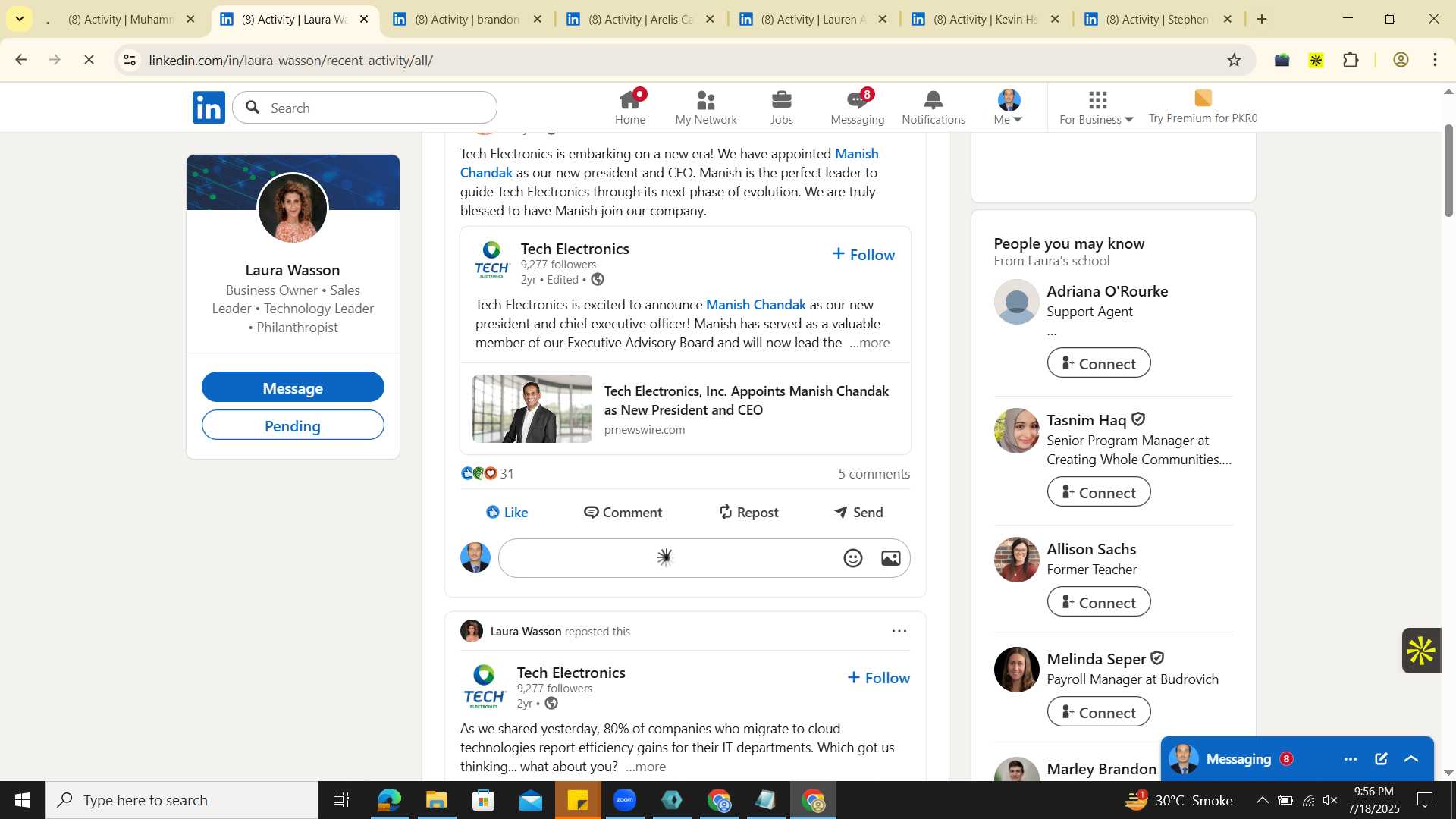Open Zoom from the taskbar

(x=625, y=800)
